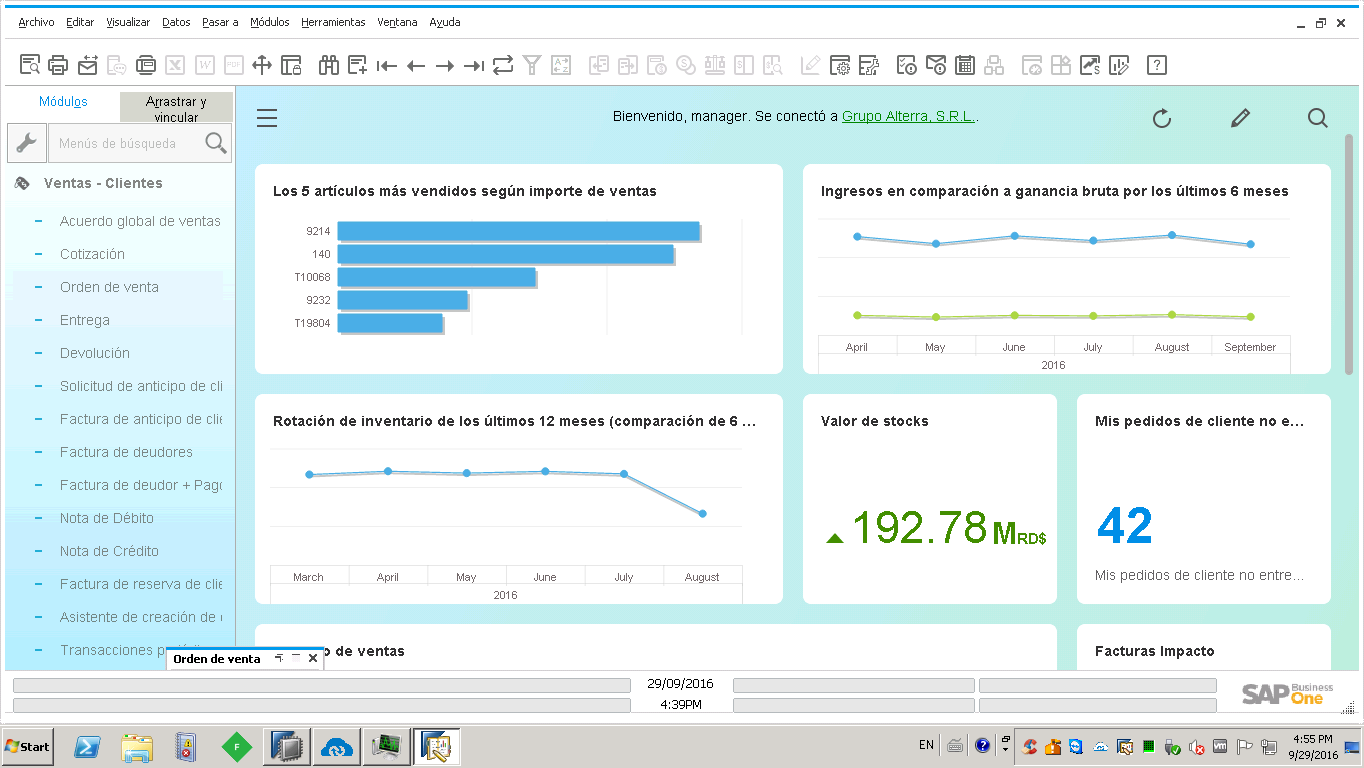Click the send email toolbar icon

pyautogui.click(x=88, y=65)
